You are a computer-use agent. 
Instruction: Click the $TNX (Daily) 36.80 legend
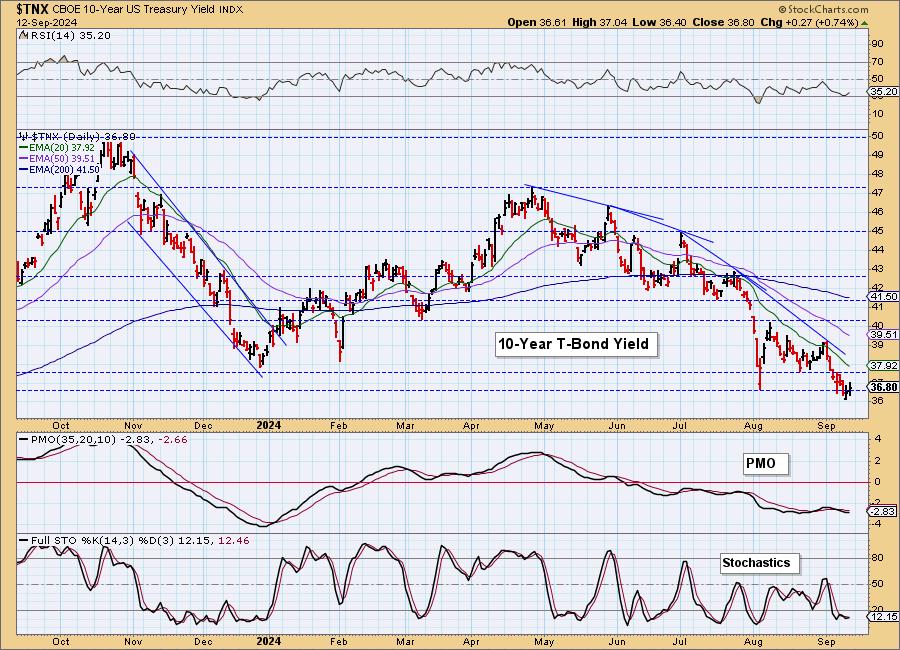pyautogui.click(x=77, y=137)
